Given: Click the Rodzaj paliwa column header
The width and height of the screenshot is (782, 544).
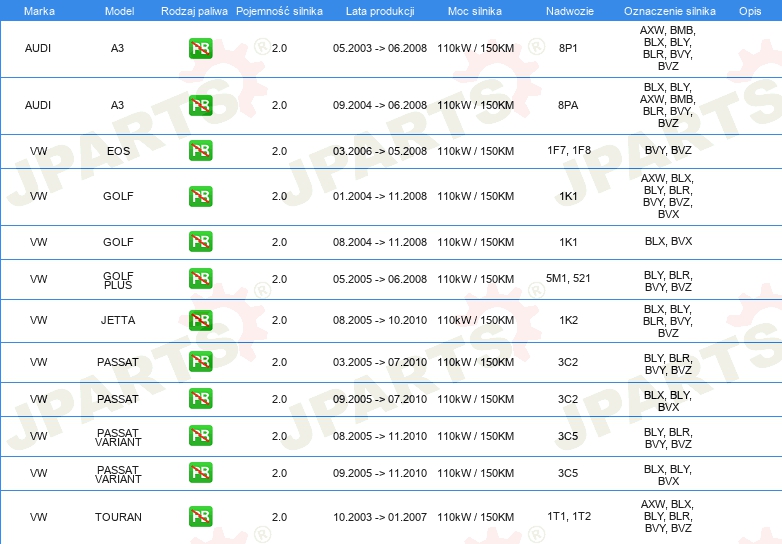Looking at the screenshot, I should [194, 11].
